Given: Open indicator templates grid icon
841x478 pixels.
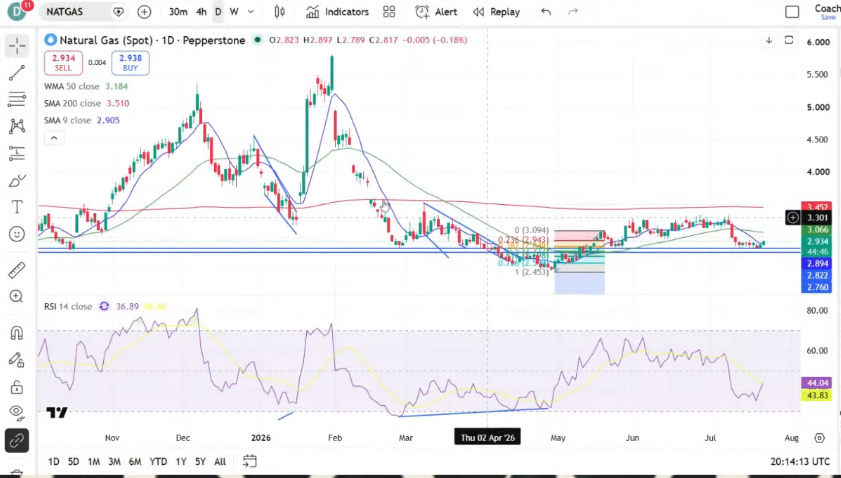Looking at the screenshot, I should [x=389, y=12].
